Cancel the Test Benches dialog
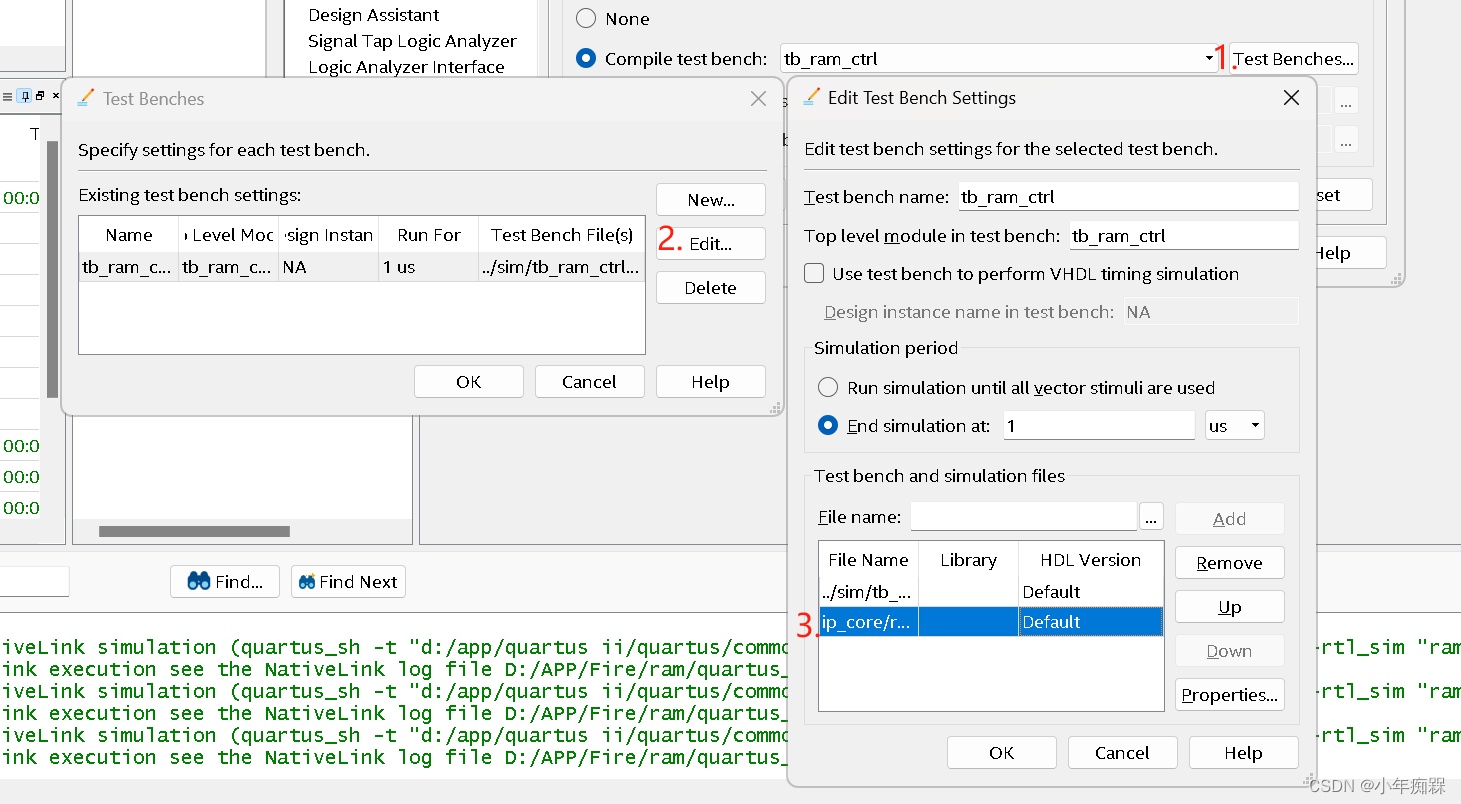 589,382
